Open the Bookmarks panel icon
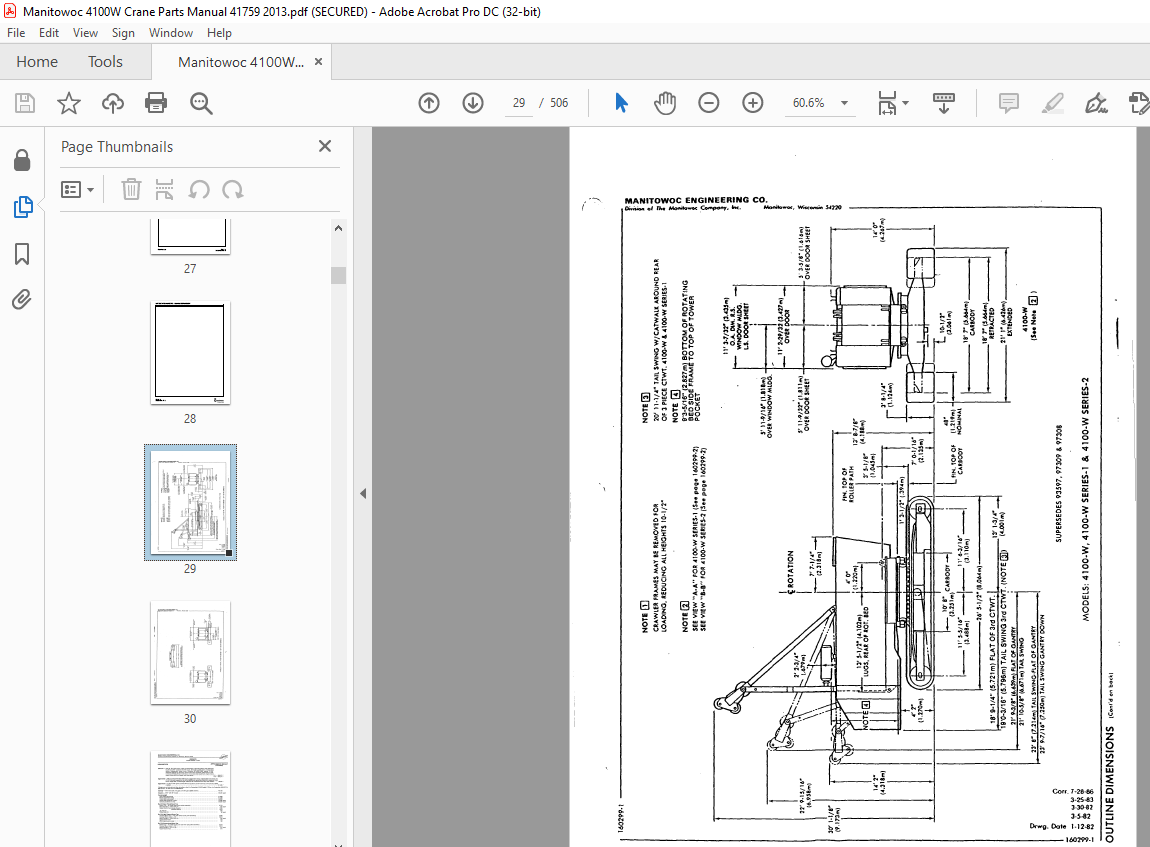The height and width of the screenshot is (847, 1150). (x=22, y=254)
